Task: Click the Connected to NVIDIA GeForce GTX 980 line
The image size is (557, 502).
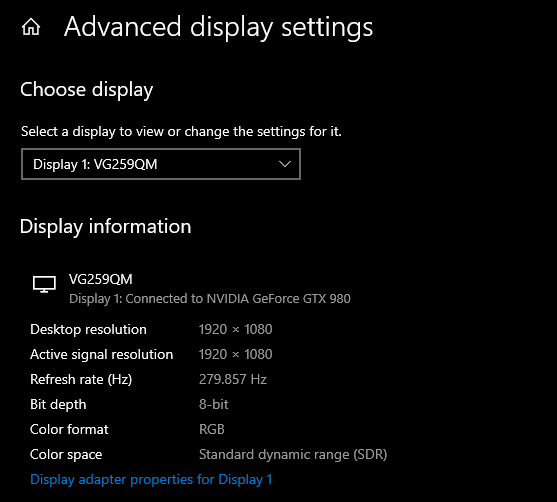Action: coord(210,299)
